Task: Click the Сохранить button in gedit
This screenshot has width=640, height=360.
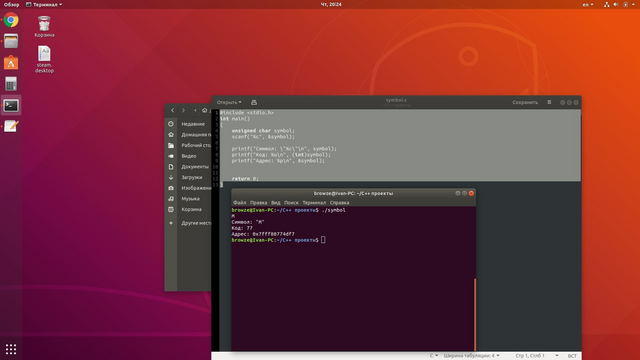Action: pos(525,102)
